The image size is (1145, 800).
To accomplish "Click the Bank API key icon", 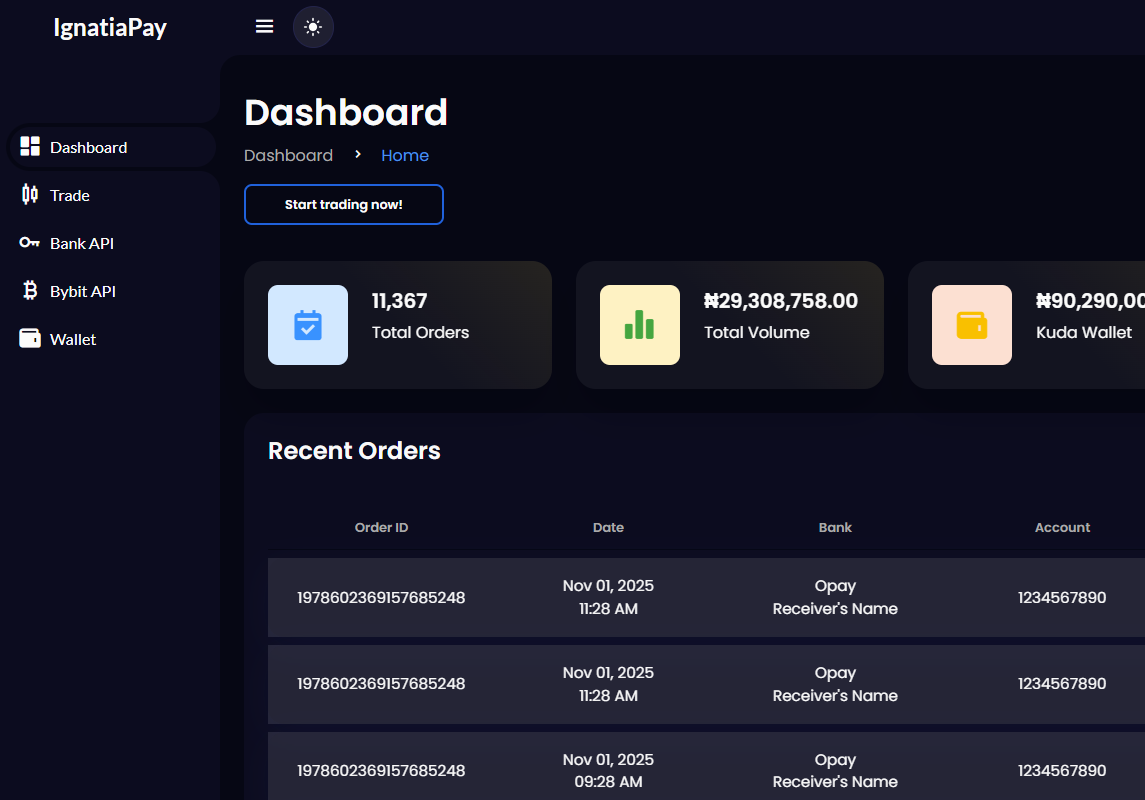I will tap(30, 242).
